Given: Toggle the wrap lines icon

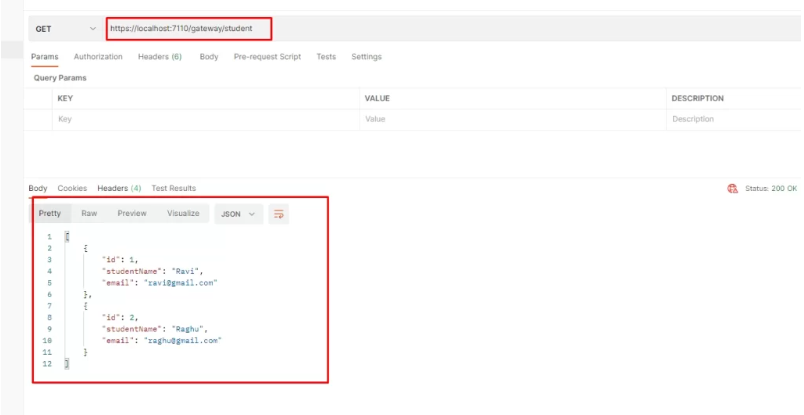Looking at the screenshot, I should [x=279, y=214].
